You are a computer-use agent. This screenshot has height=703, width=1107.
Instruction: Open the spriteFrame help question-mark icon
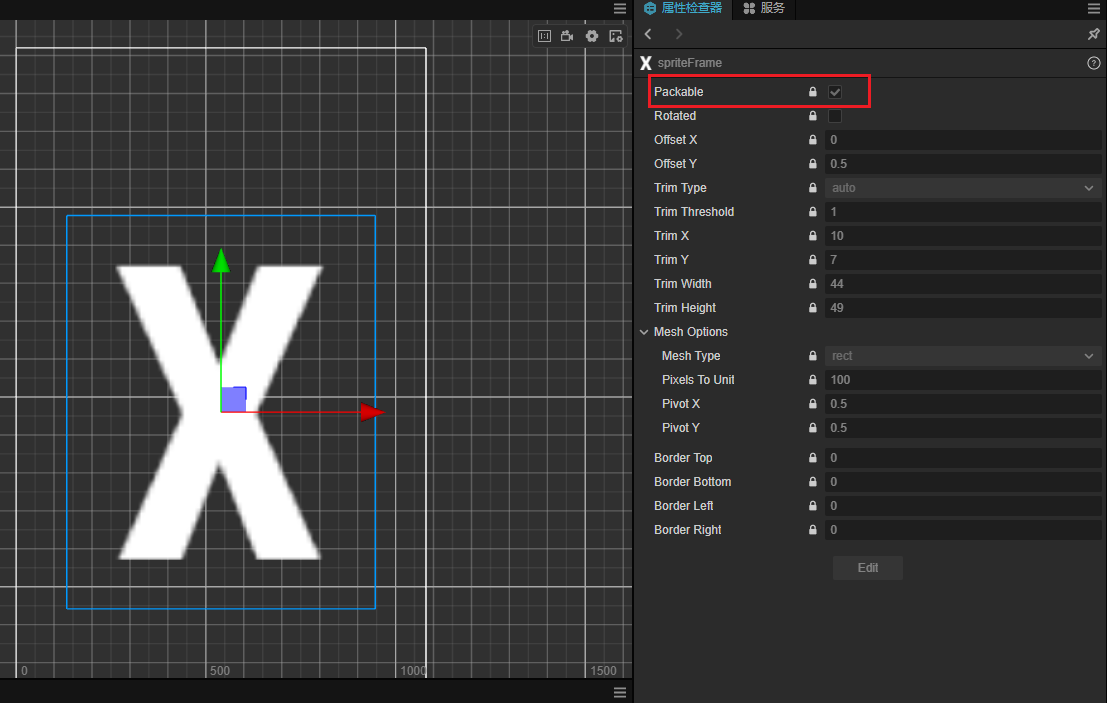click(1094, 63)
